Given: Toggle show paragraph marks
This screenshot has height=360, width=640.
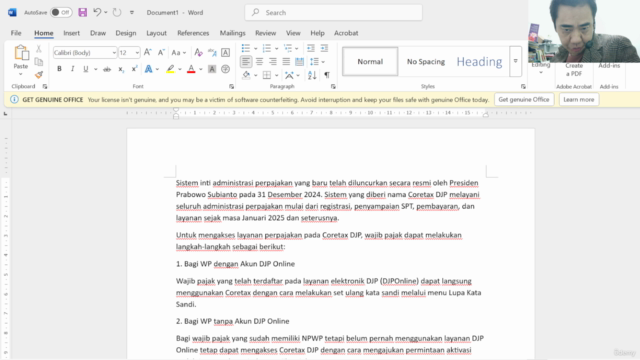Looking at the screenshot, I should pyautogui.click(x=327, y=75).
